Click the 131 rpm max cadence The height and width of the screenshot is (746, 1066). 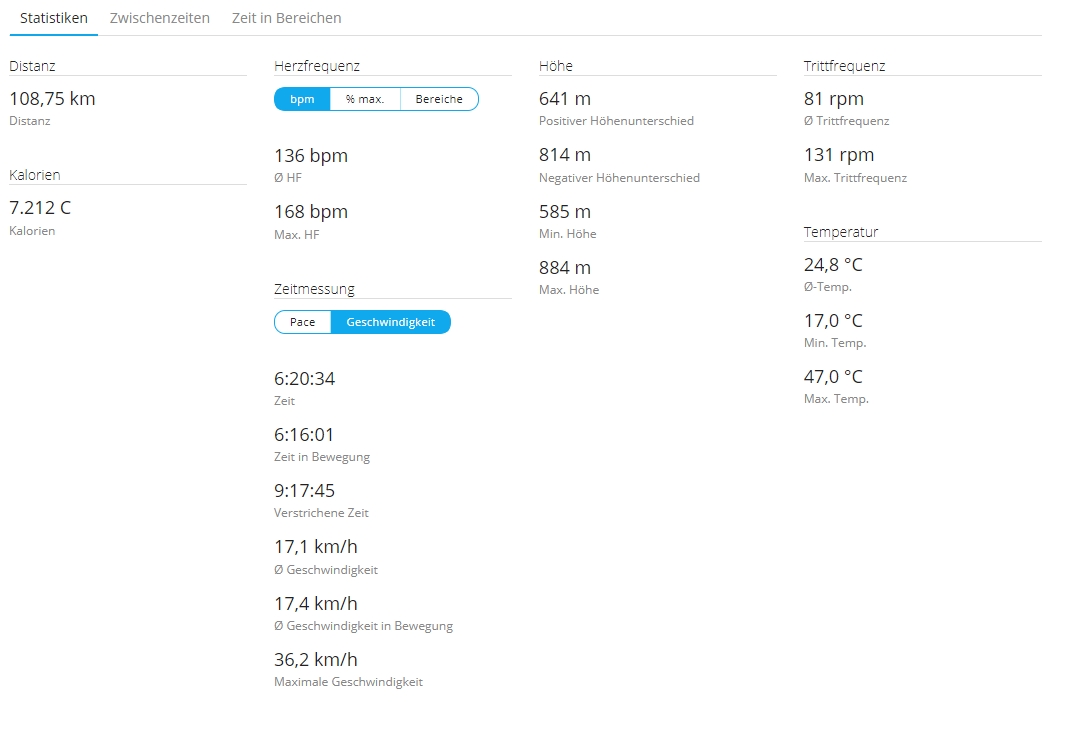(839, 155)
